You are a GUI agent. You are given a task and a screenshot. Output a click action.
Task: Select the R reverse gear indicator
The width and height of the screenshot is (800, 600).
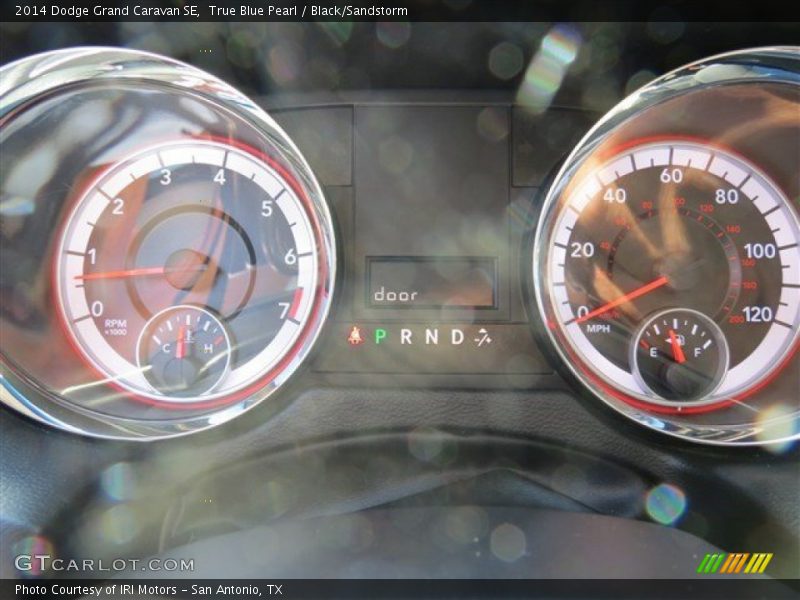(x=406, y=337)
